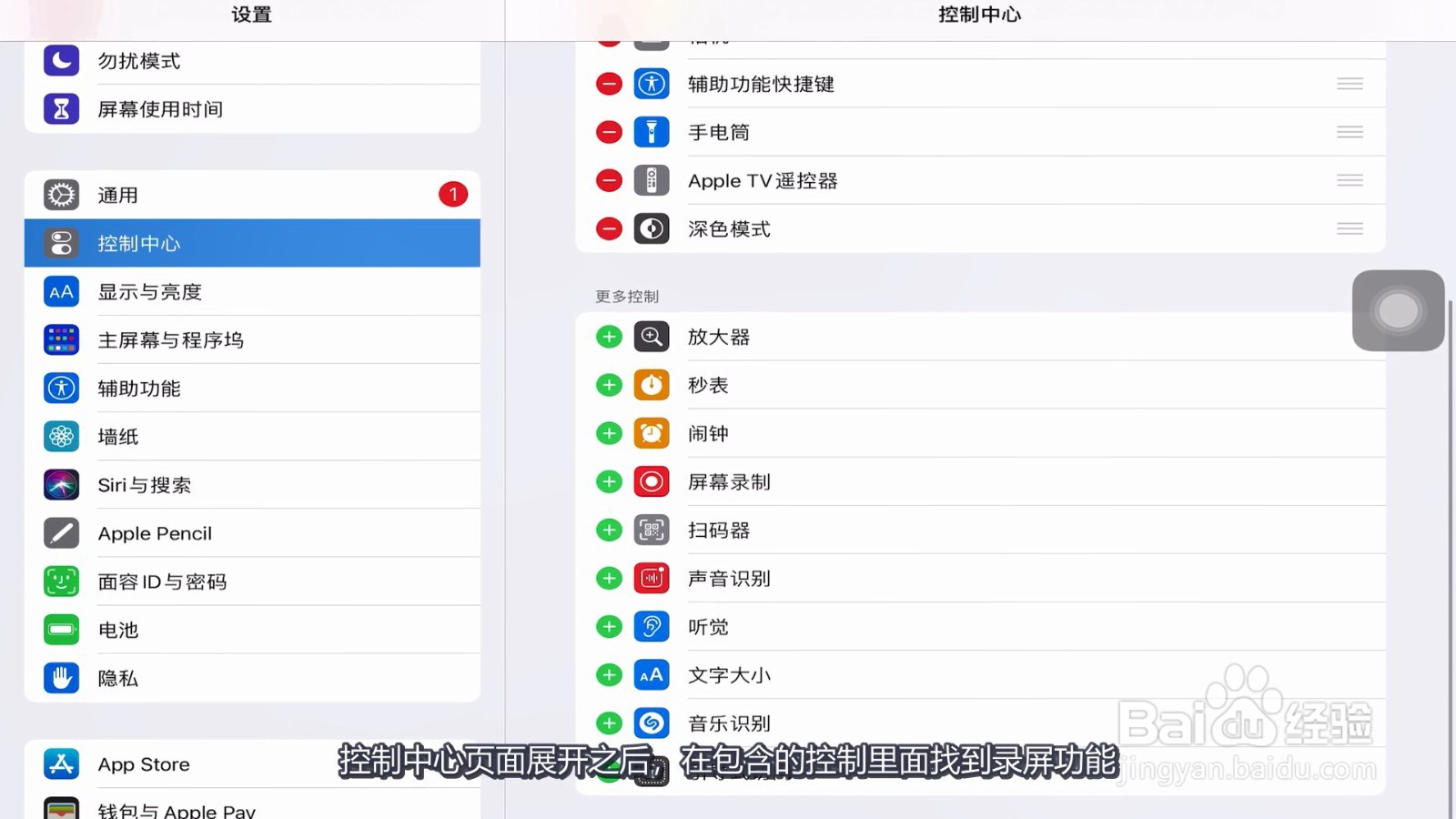Viewport: 1456px width, 819px height.
Task: Select 主屏幕与程序坞 in settings sidebar
Action: pos(252,339)
